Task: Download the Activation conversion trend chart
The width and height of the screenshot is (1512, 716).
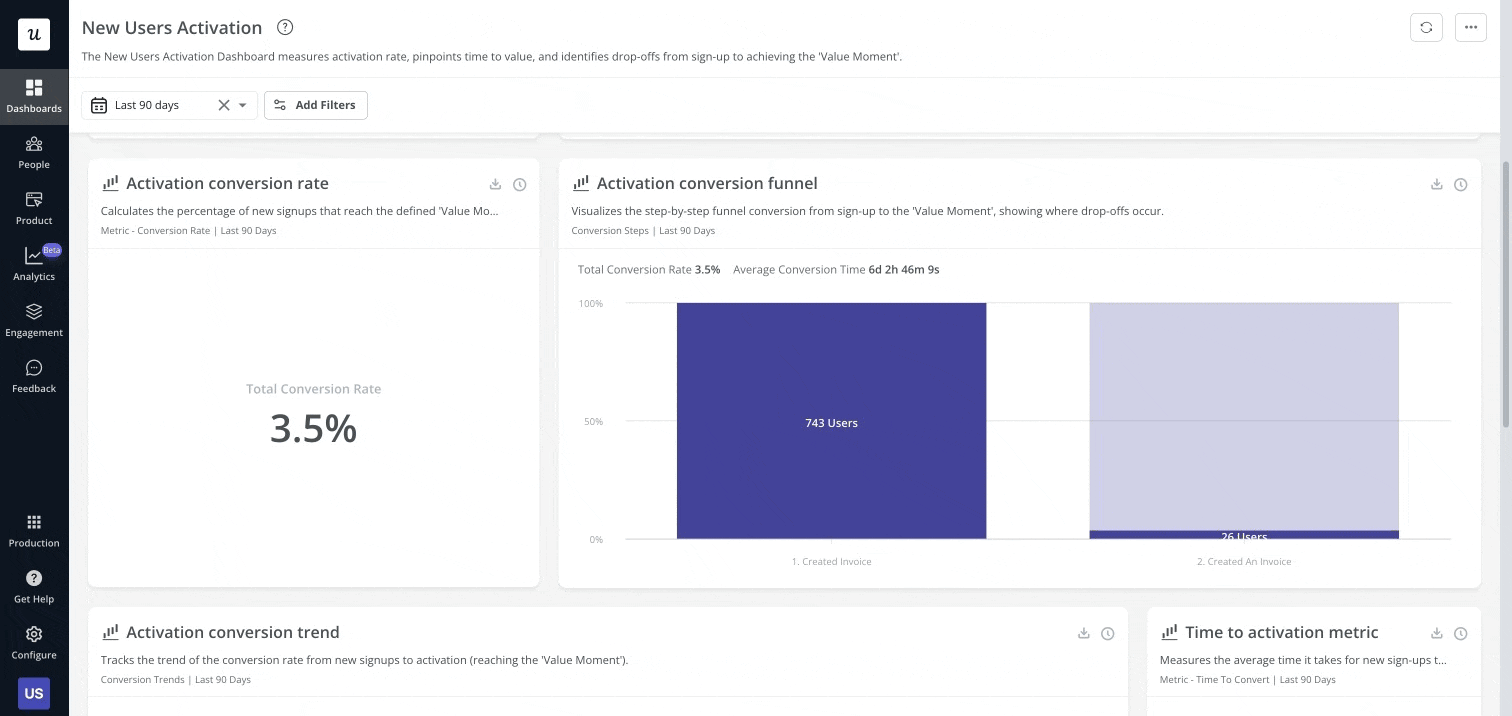Action: (1084, 633)
